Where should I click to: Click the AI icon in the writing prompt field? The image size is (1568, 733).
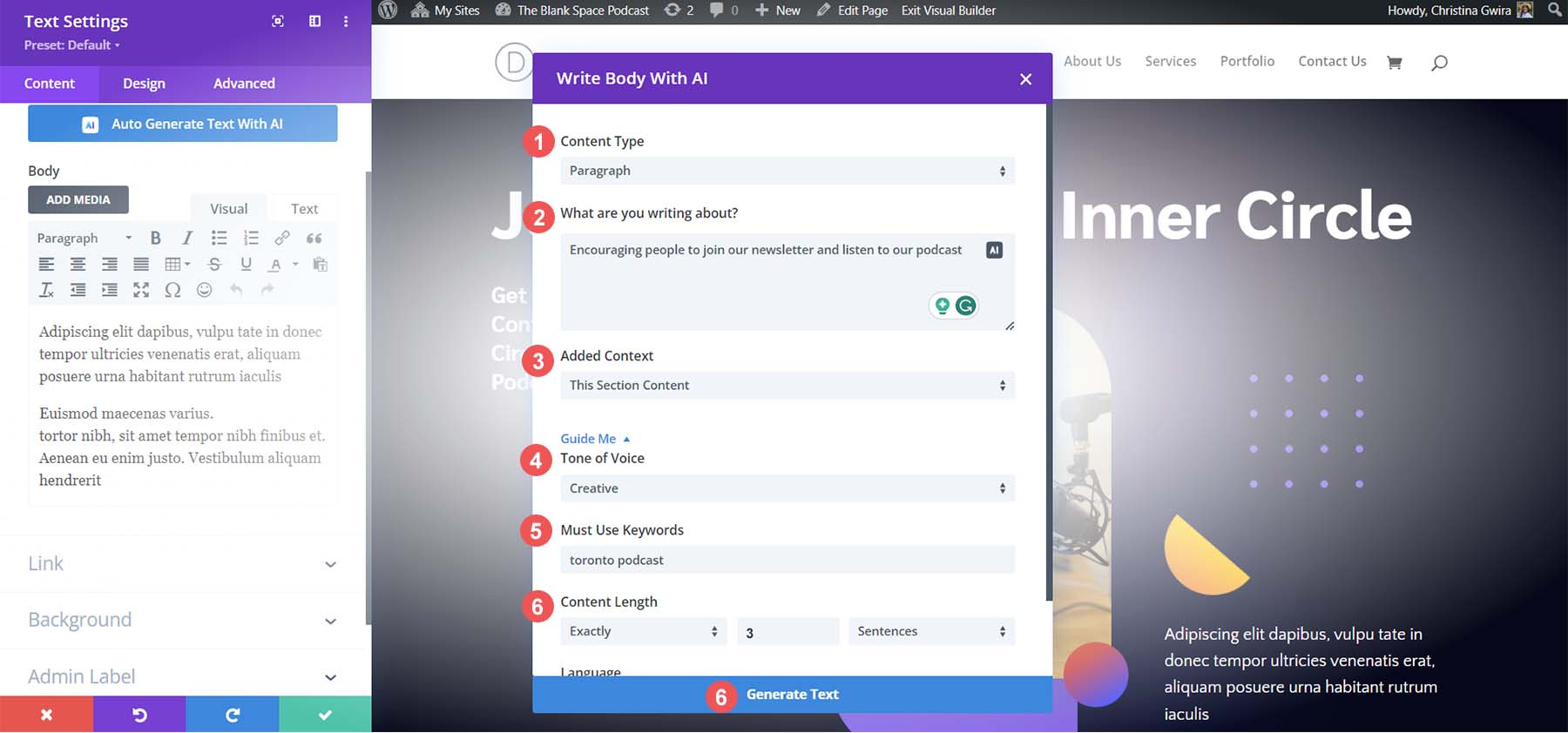(994, 250)
